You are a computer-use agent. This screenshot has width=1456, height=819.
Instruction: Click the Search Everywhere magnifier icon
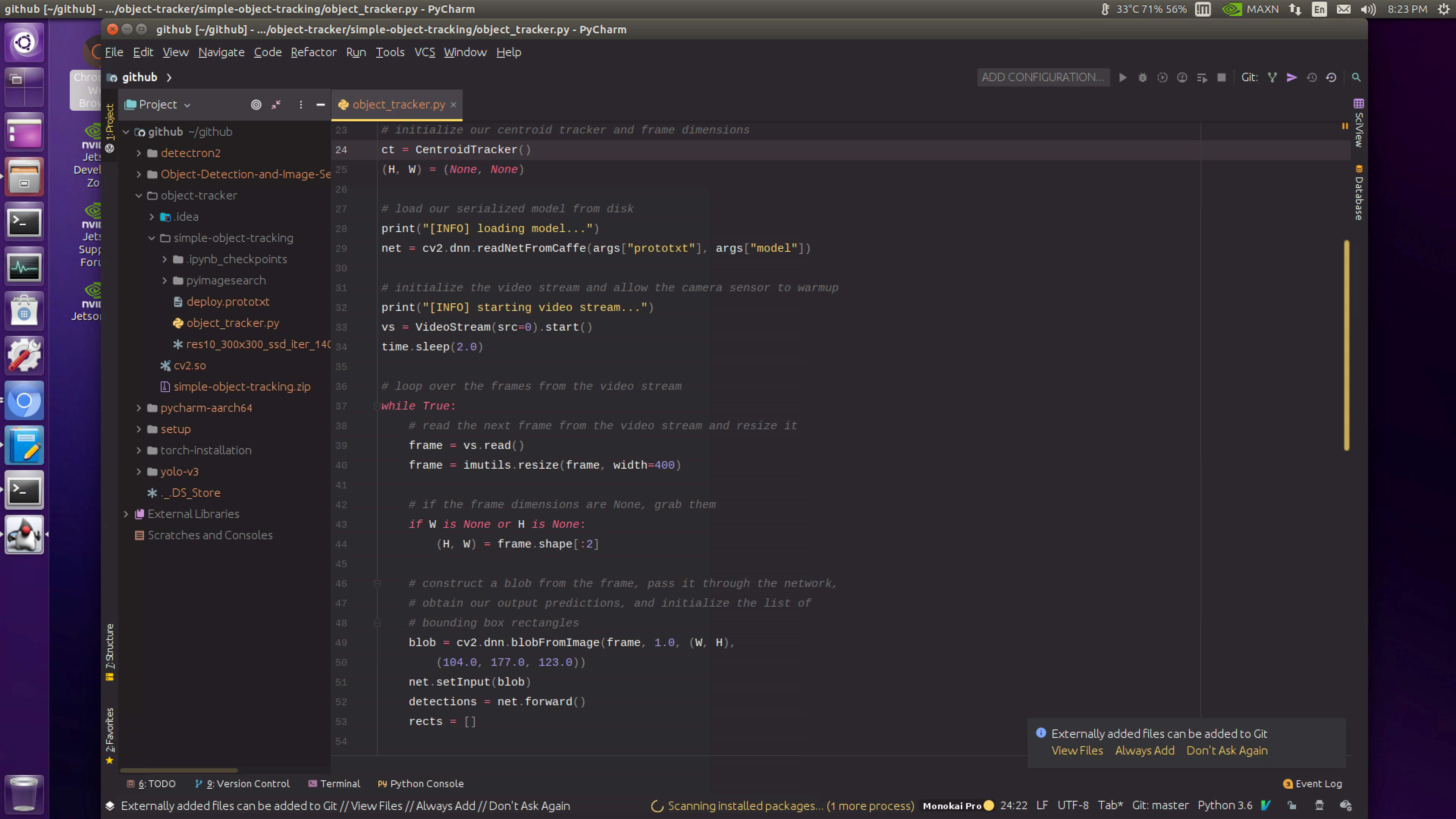pos(1356,77)
